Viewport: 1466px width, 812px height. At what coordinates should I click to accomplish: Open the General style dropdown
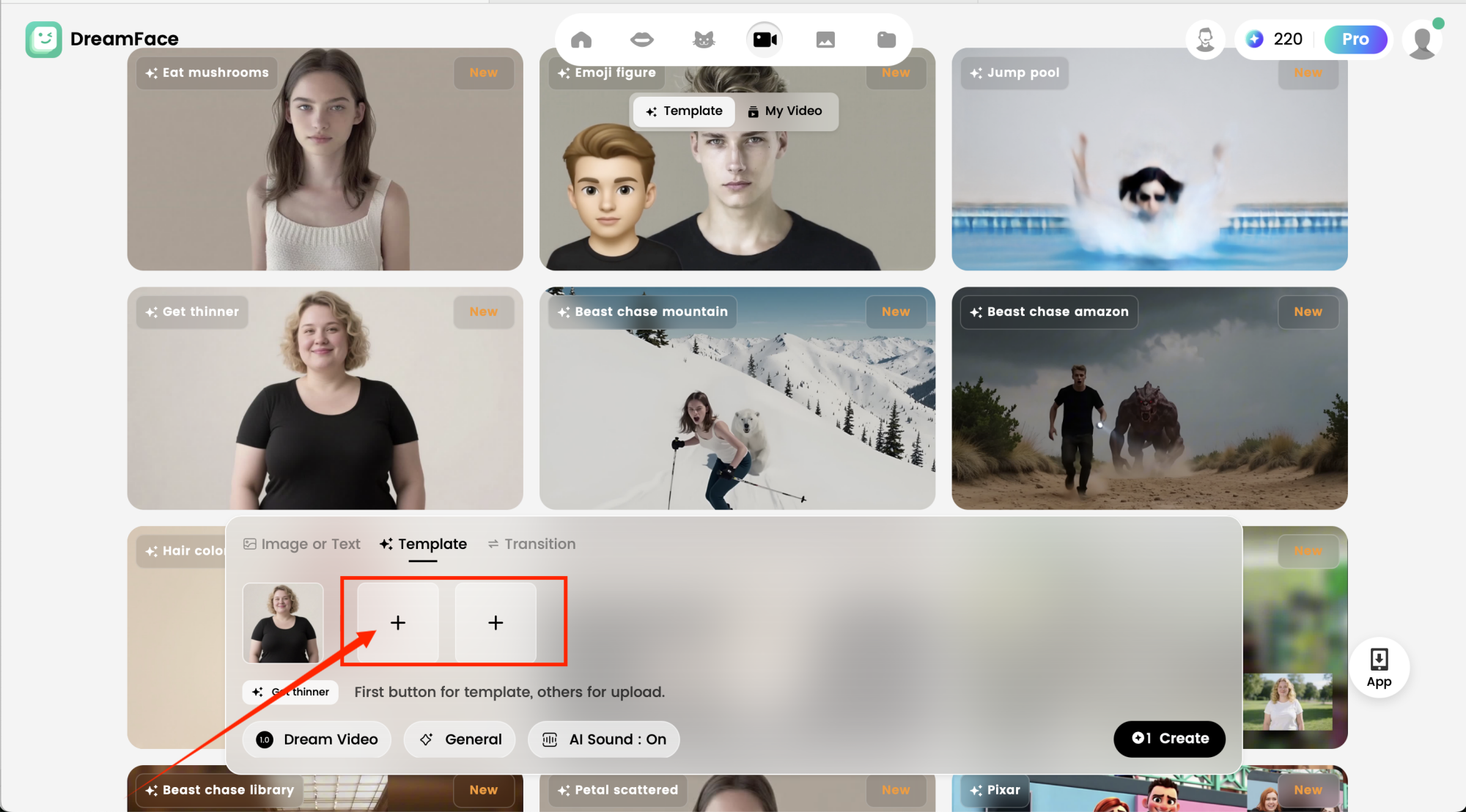460,739
